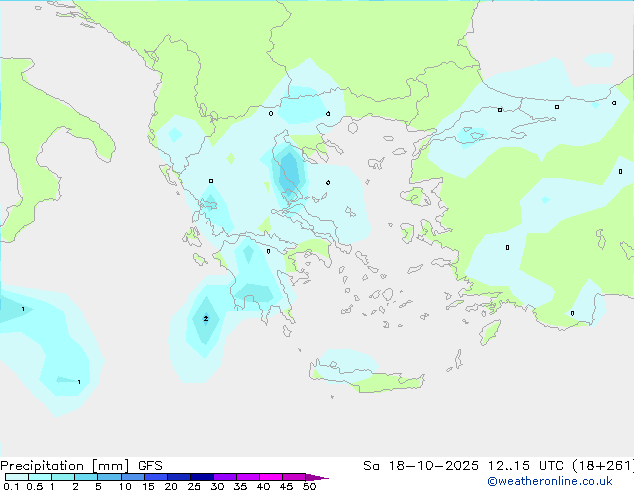This screenshot has width=634, height=490.
Task: Click the 25–30 mm navy legend swatch
Action: pos(202,477)
